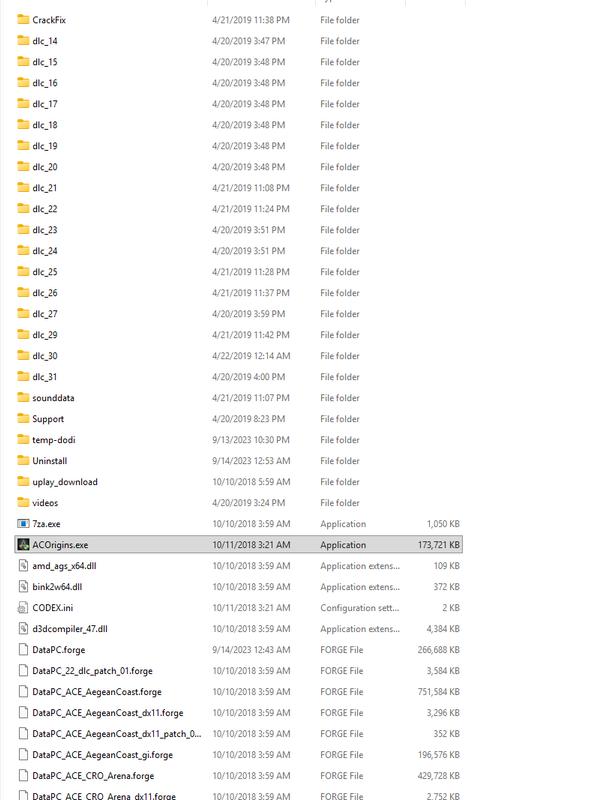Select the dlc_18 folder name

pos(45,125)
